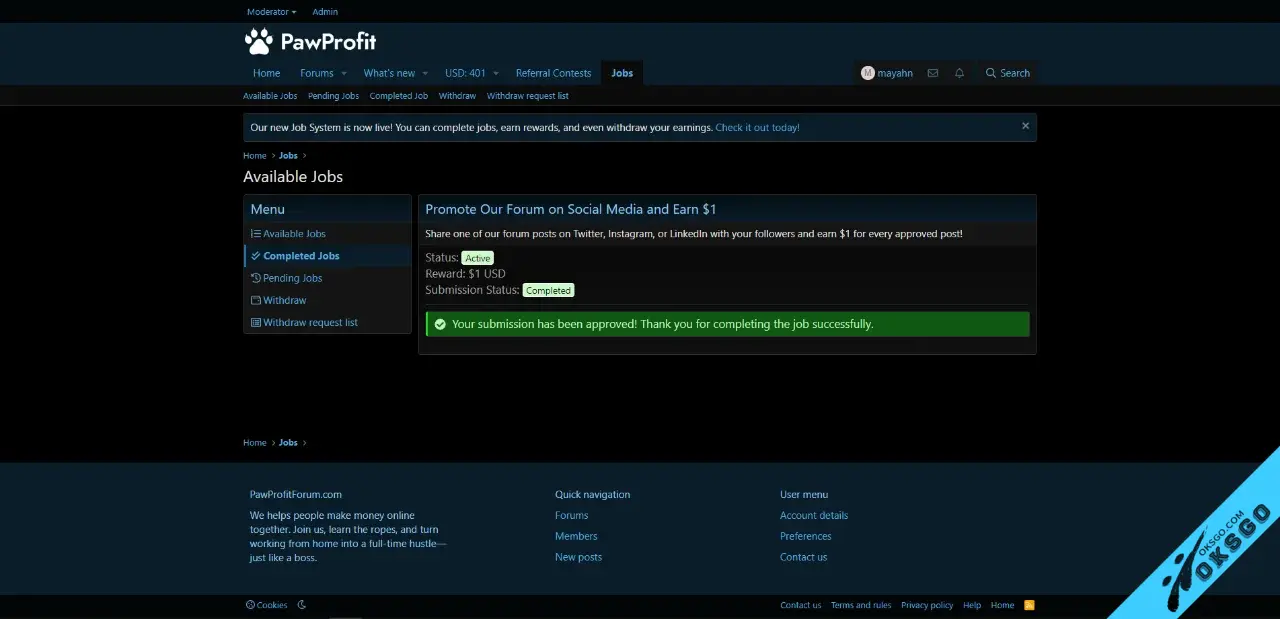Open the USD: 401 dropdown arrow
This screenshot has width=1280, height=619.
(496, 73)
